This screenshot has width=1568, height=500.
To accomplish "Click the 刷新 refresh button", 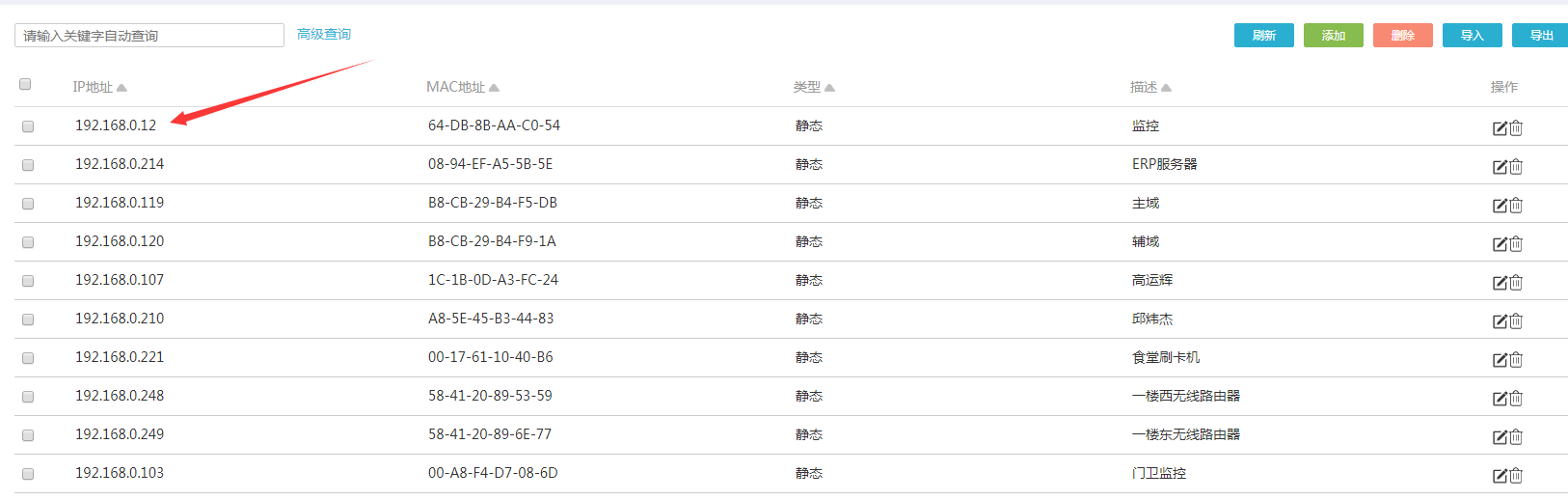I will click(1263, 36).
